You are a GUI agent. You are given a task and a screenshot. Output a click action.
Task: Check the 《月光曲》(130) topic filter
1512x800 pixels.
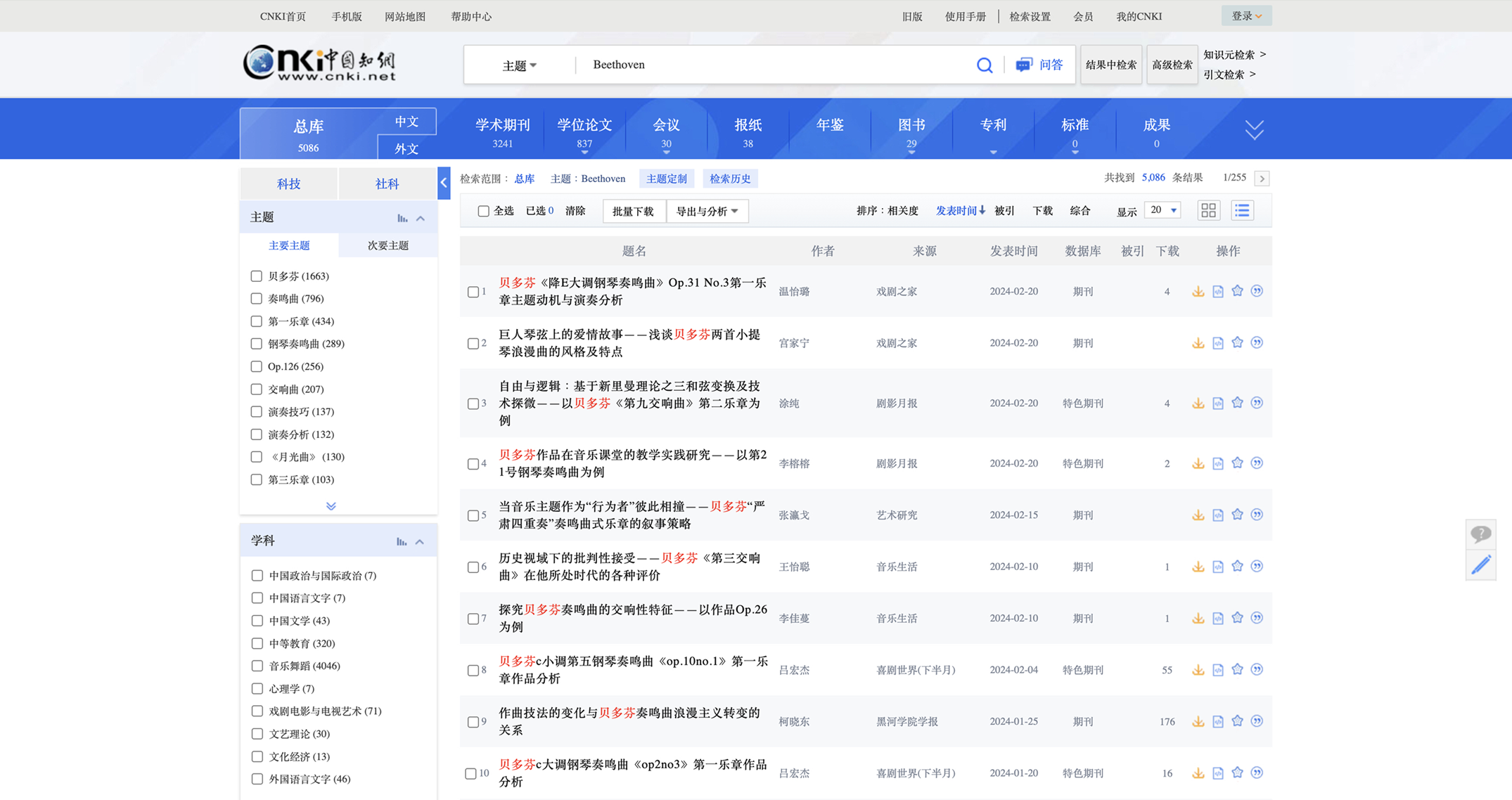tap(257, 457)
